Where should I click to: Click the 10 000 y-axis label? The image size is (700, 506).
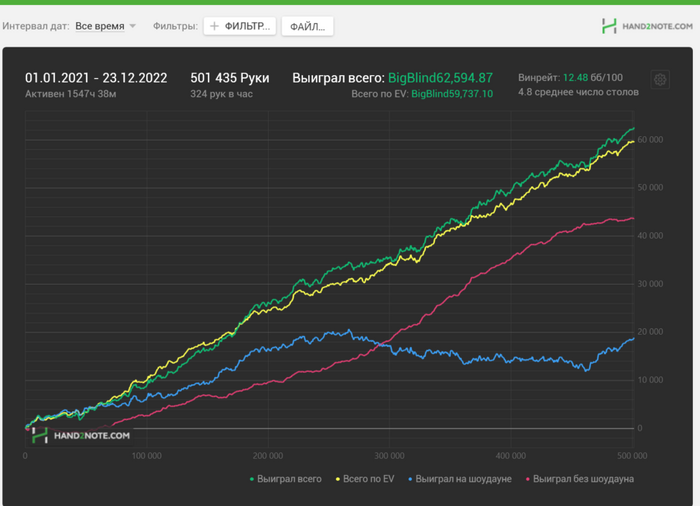point(650,380)
